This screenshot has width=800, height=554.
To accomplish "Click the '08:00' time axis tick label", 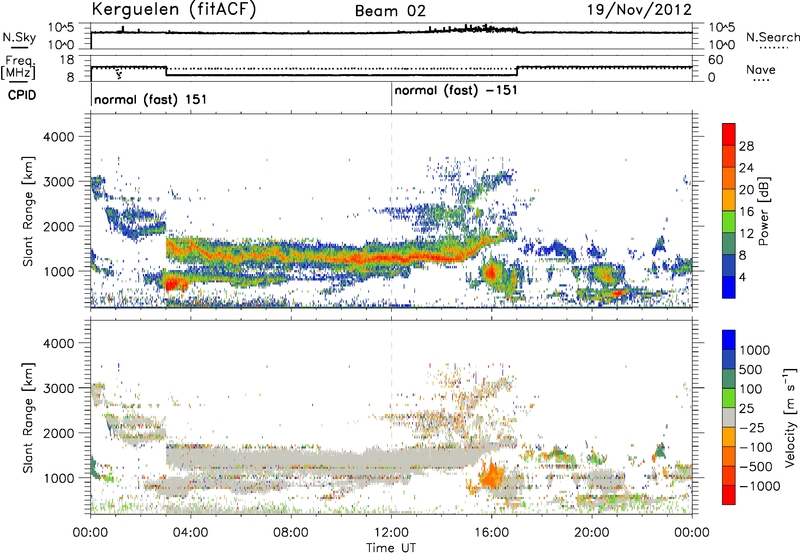I will (x=291, y=533).
